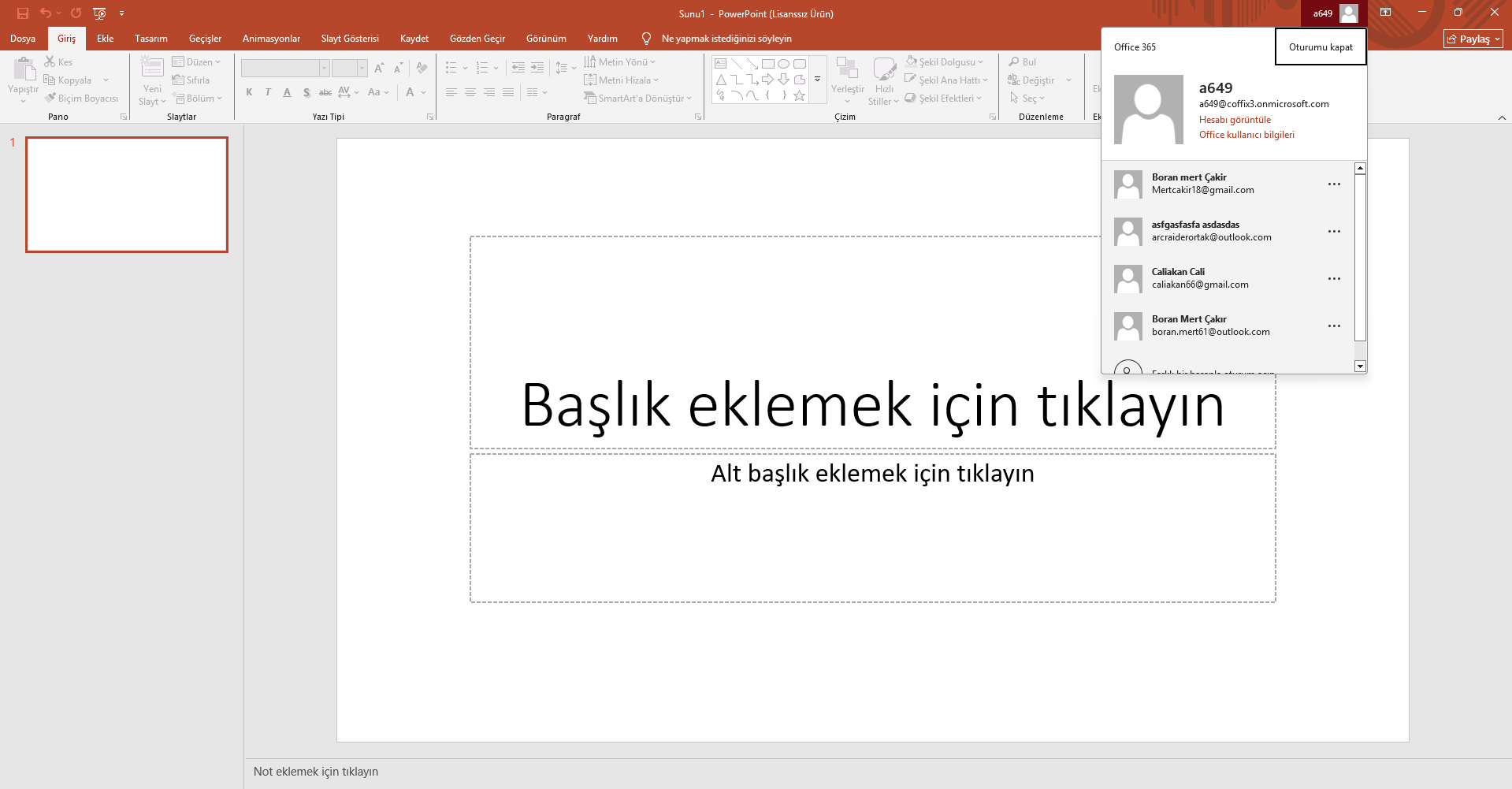The height and width of the screenshot is (789, 1512).
Task: Open the font size dropdown arrow
Action: click(x=362, y=69)
